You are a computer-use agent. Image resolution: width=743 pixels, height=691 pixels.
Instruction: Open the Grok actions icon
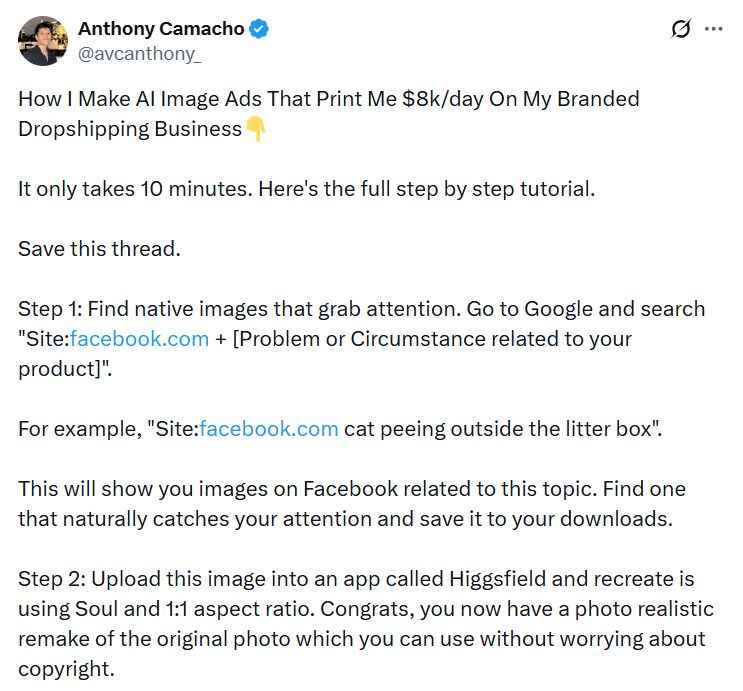point(681,30)
